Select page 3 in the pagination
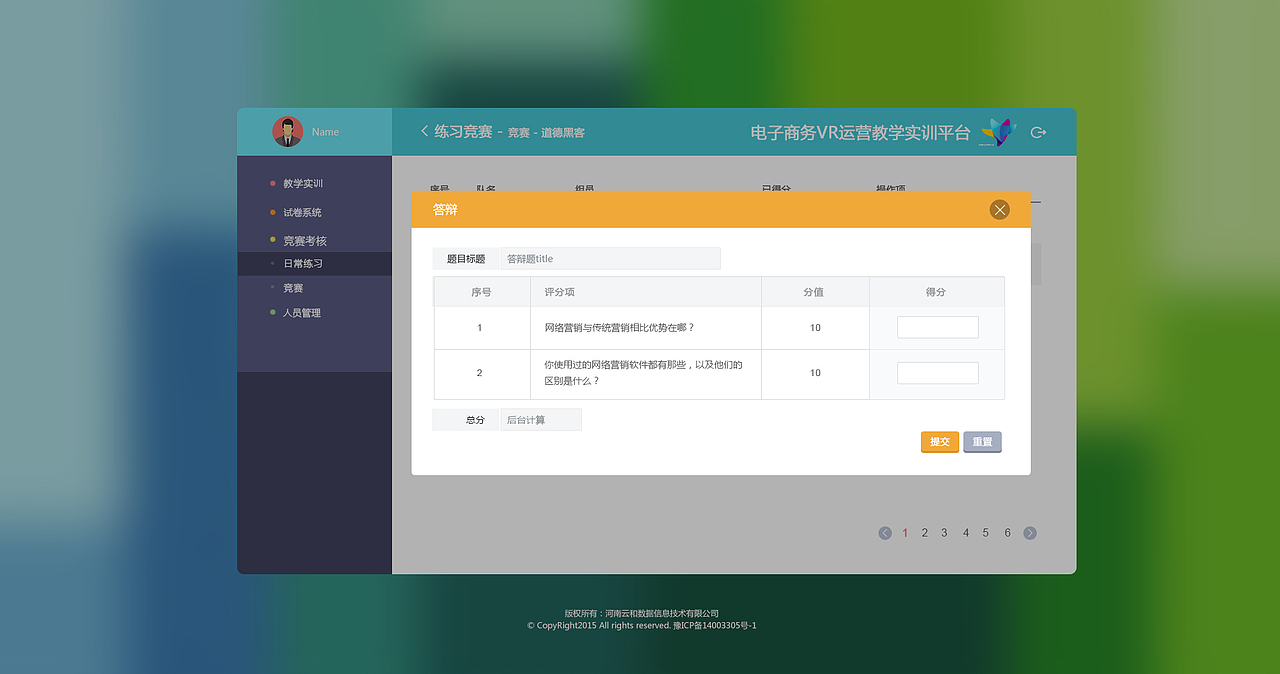The height and width of the screenshot is (674, 1280). point(944,533)
